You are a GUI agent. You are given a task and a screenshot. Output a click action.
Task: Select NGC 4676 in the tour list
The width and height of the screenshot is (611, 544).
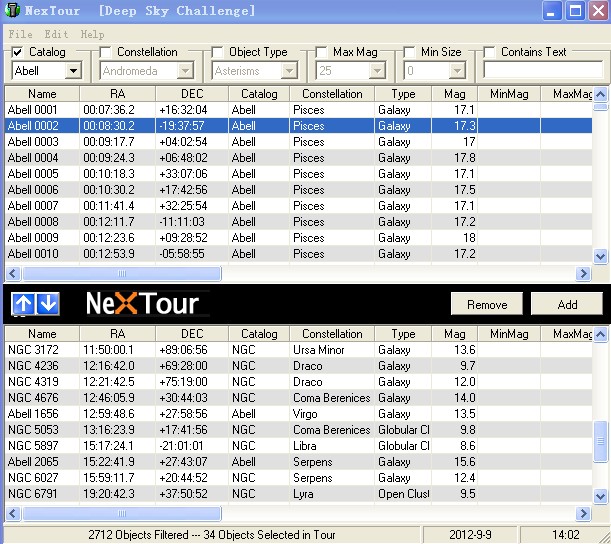tap(298, 398)
